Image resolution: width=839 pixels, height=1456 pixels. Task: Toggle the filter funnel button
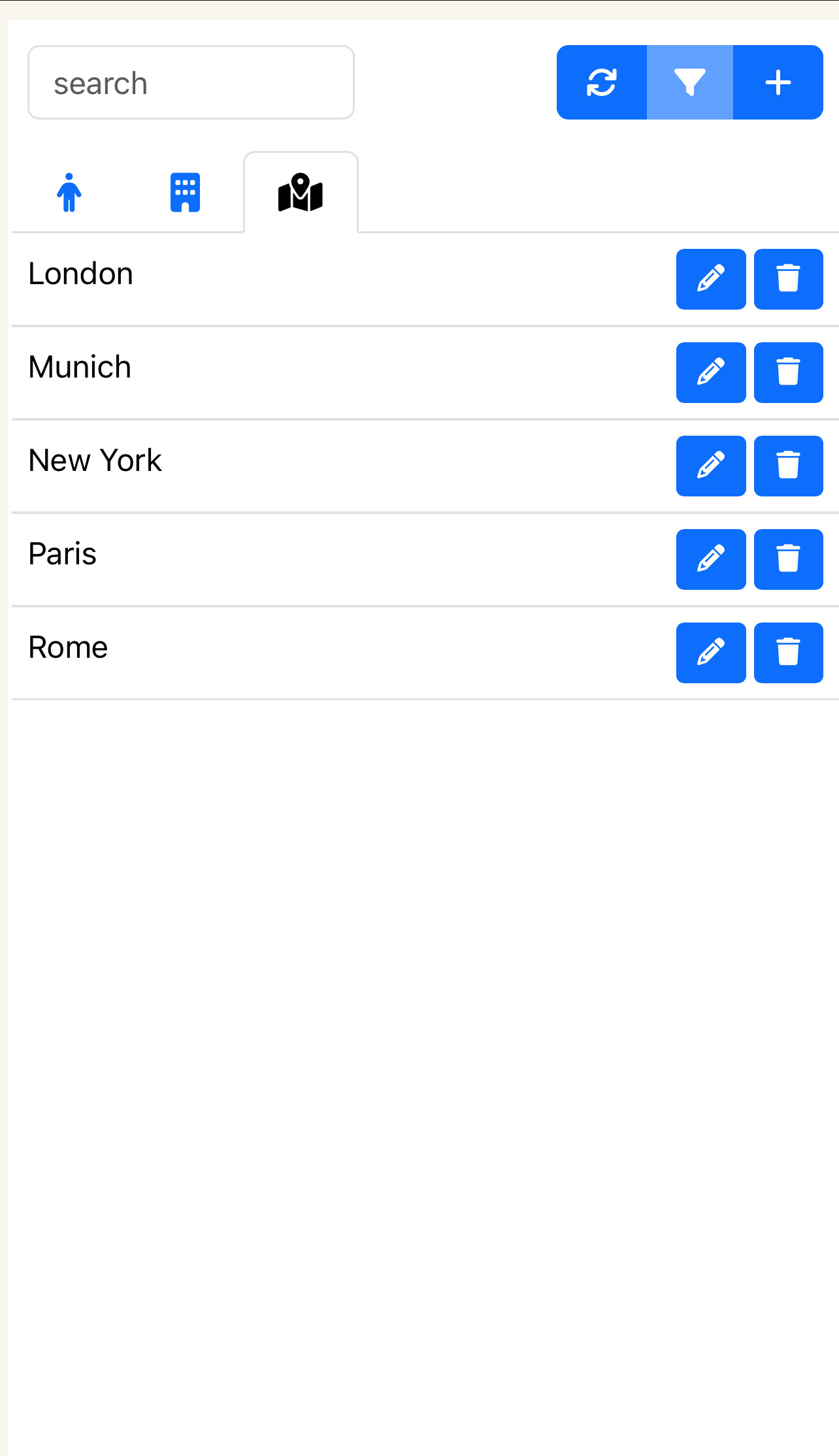pyautogui.click(x=689, y=82)
